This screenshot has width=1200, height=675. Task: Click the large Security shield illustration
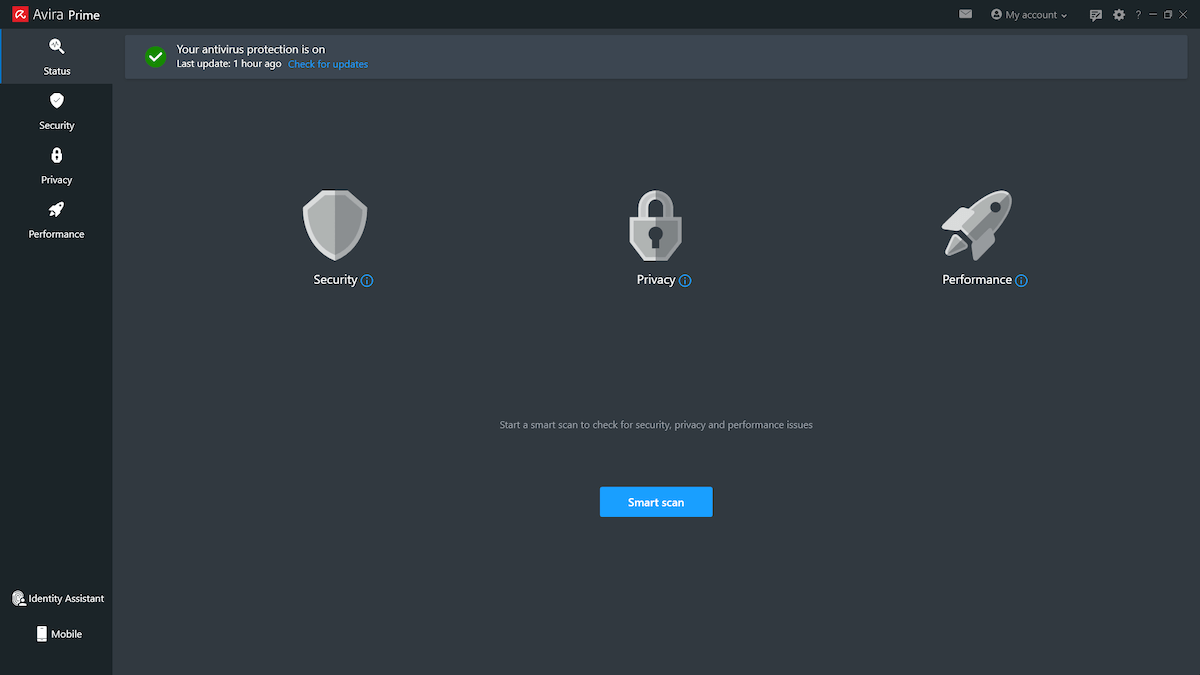coord(334,224)
